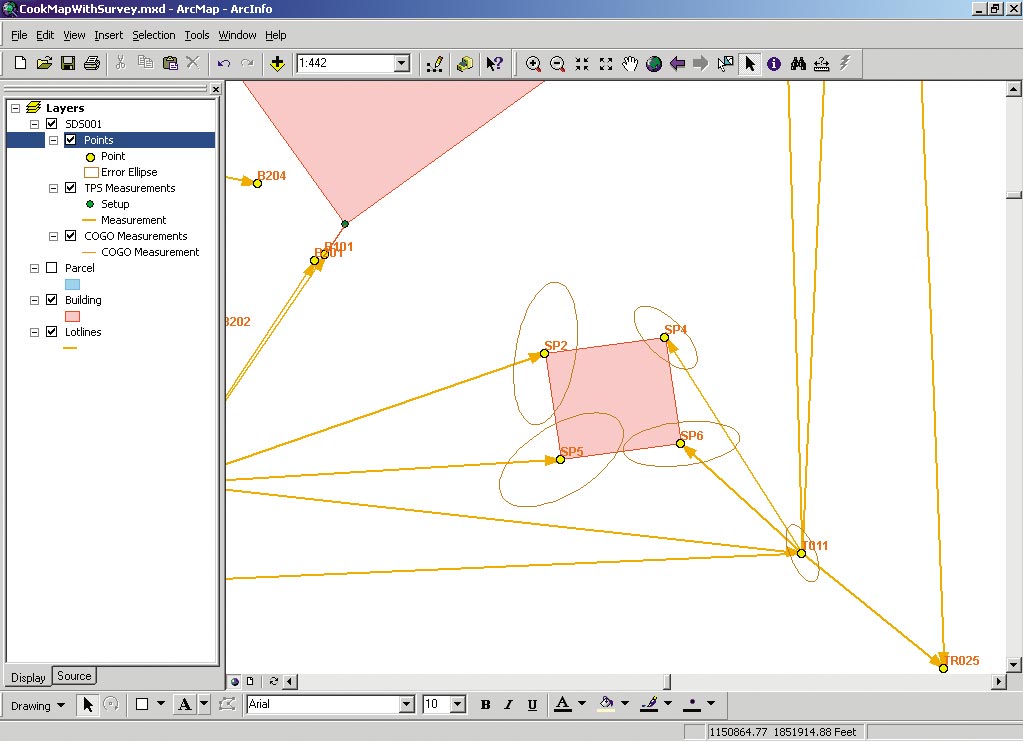The image size is (1023, 742).
Task: Switch to the Display tab
Action: (28, 677)
